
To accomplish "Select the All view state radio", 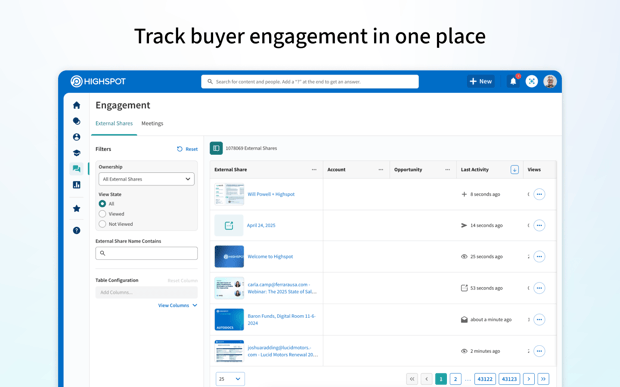I will (x=102, y=204).
